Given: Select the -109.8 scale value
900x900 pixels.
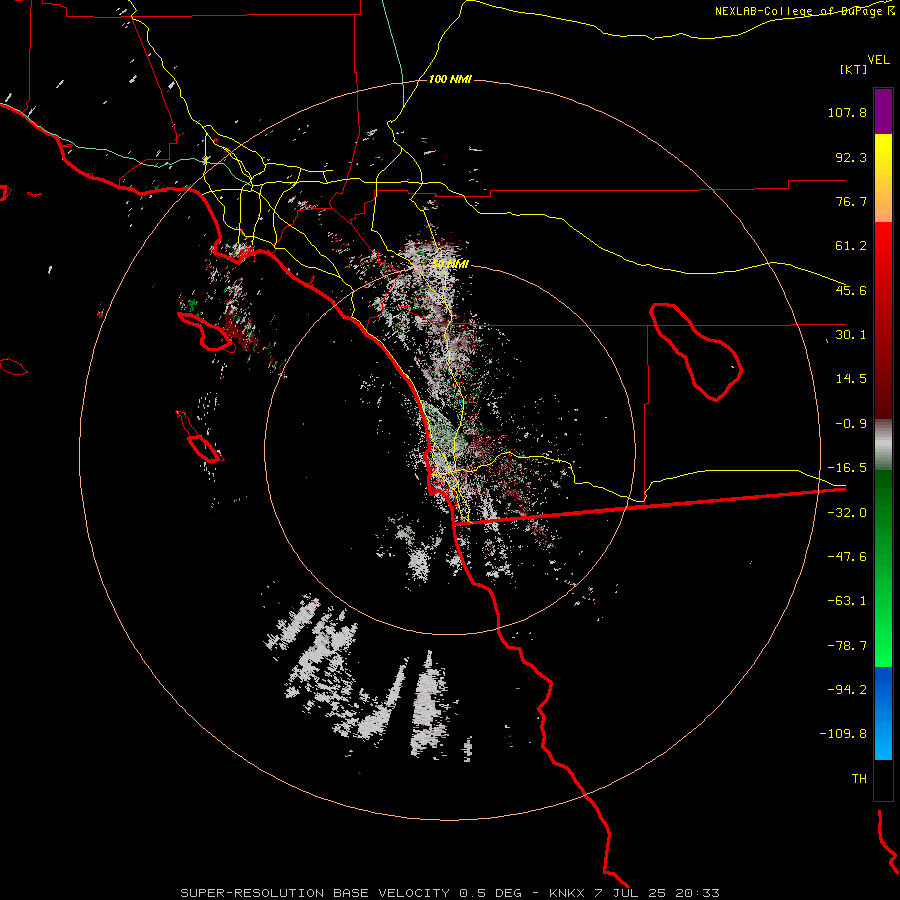Looking at the screenshot, I should point(843,734).
